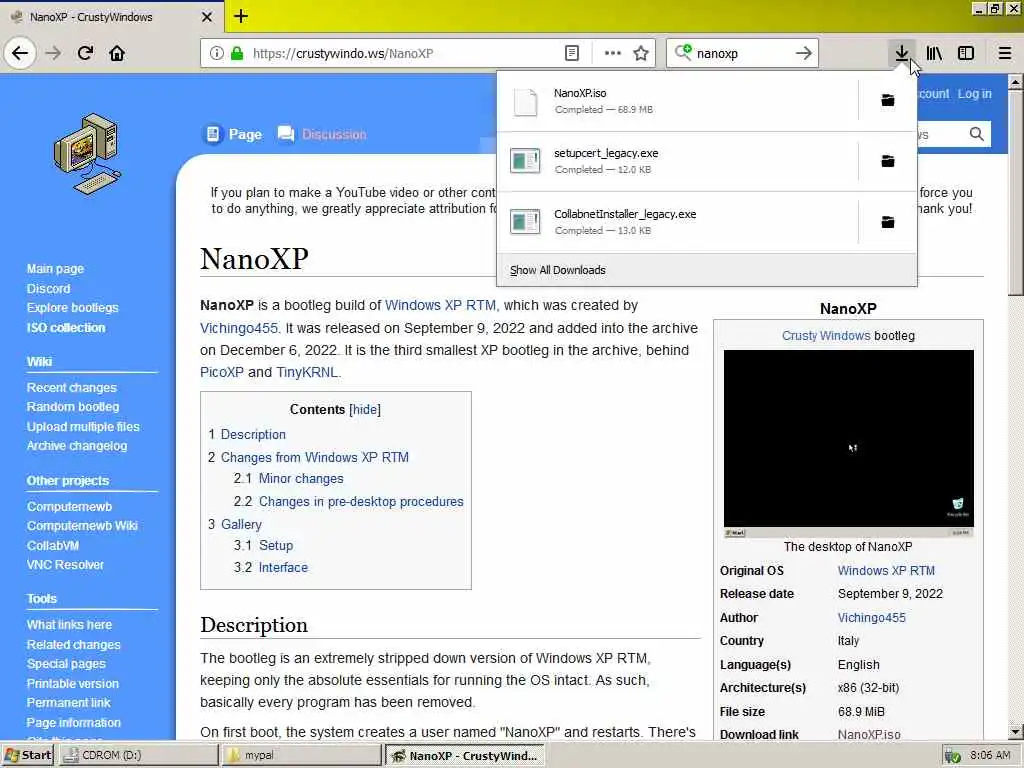This screenshot has height=768, width=1024.
Task: Click the CrustyWindows computer logo
Action: point(87,154)
